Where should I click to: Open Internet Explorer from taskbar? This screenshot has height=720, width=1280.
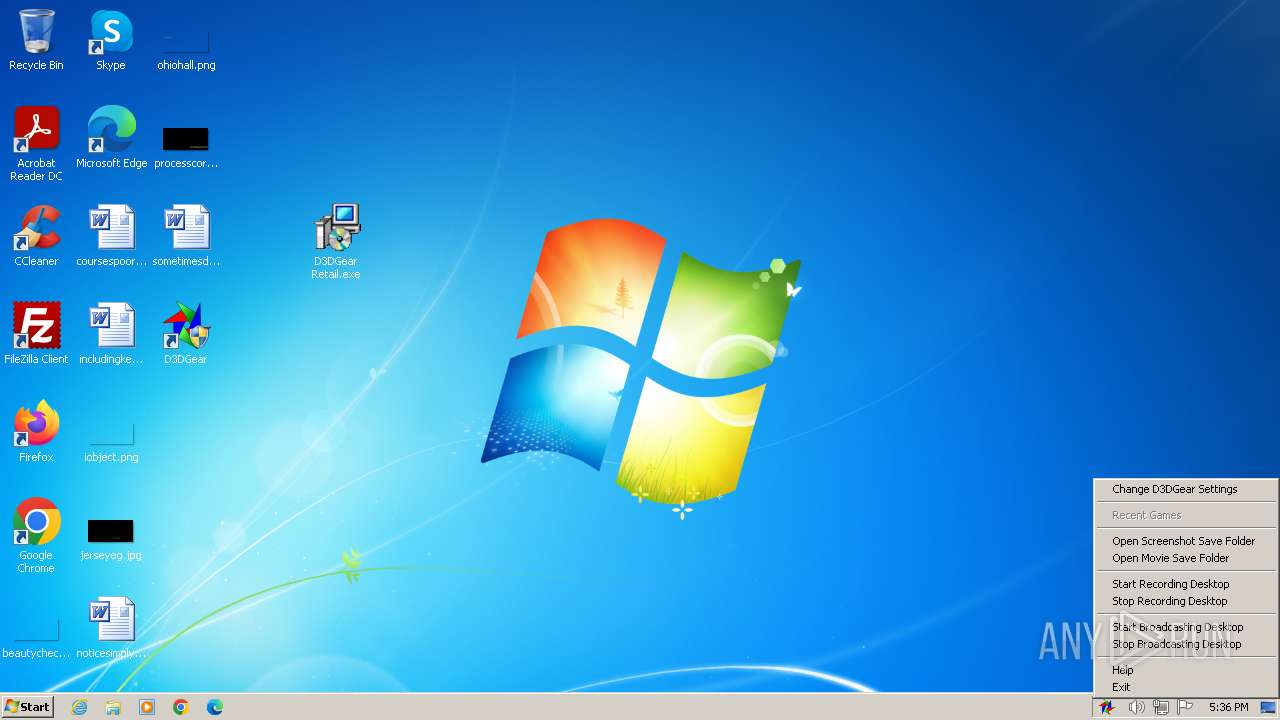point(79,707)
